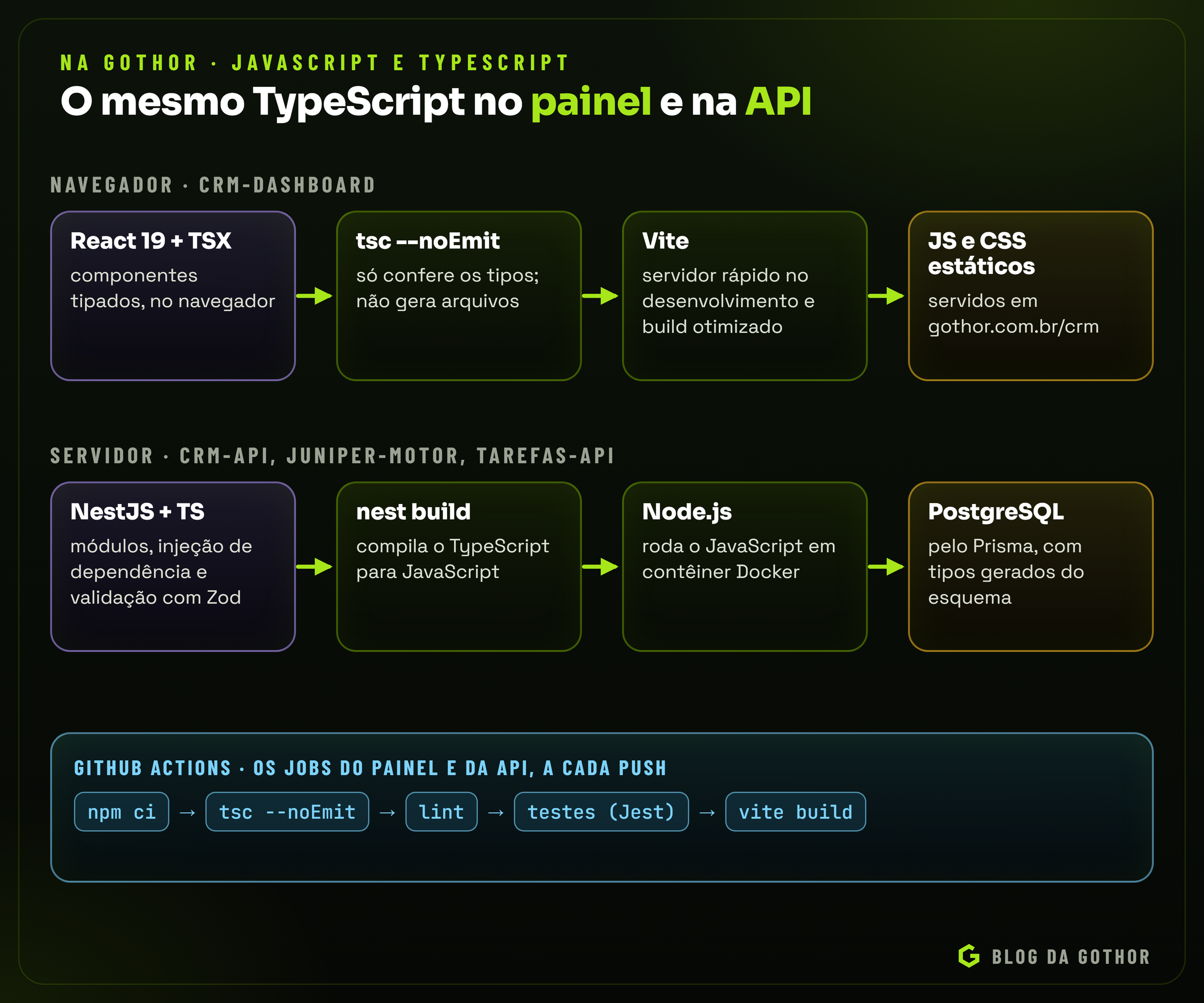Click "tipados, no navegador" text

tap(173, 301)
